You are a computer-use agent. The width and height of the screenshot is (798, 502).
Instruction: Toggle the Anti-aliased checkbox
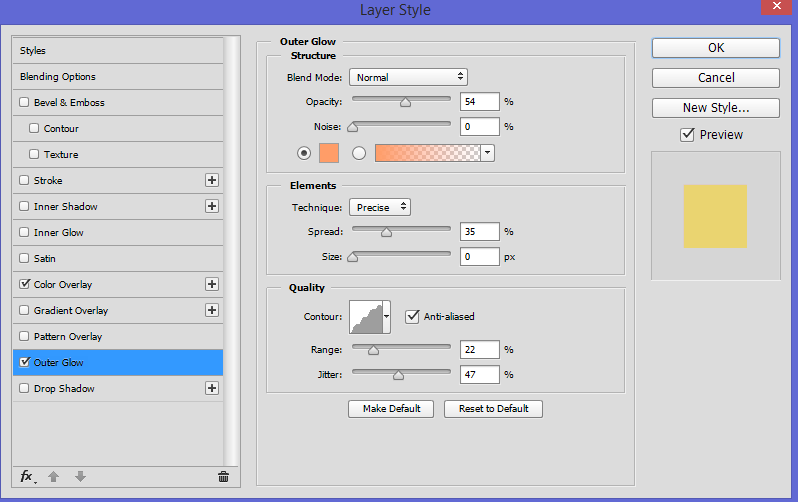(412, 316)
